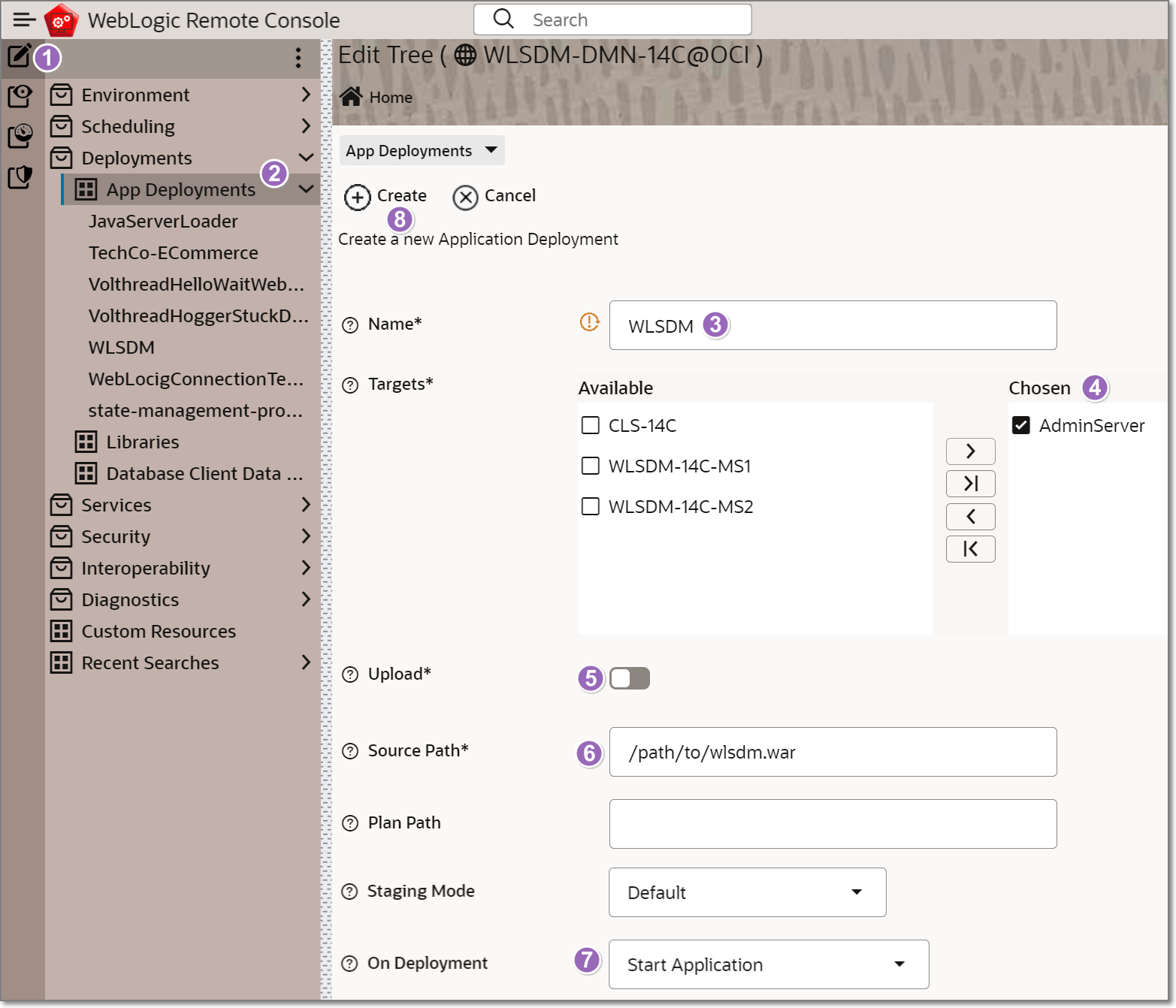This screenshot has width=1176, height=1008.
Task: Select JavaServerLoader in the tree
Action: coord(163,221)
